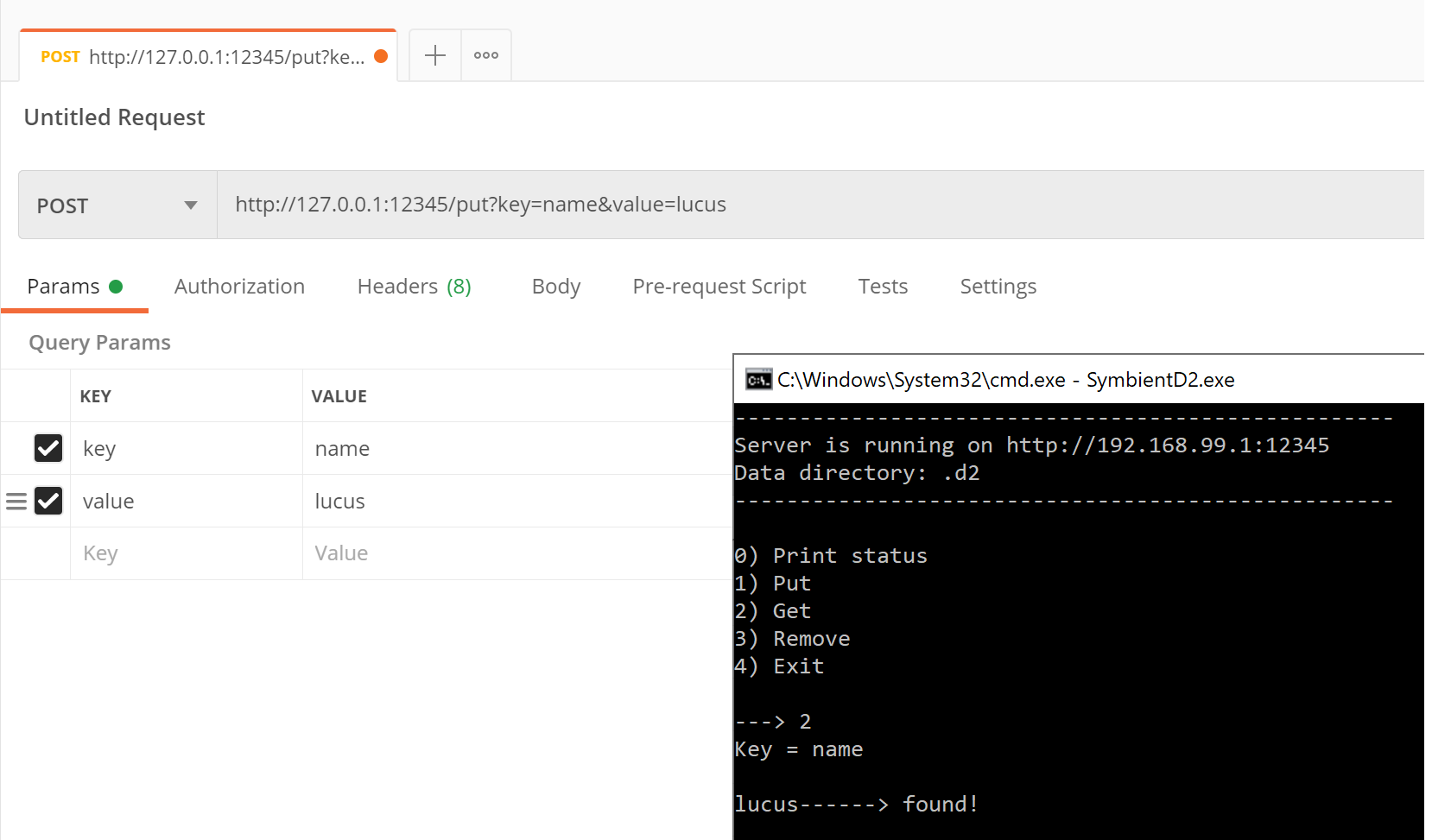This screenshot has width=1451, height=840.
Task: Click the request URL input field
Action: (x=777, y=205)
